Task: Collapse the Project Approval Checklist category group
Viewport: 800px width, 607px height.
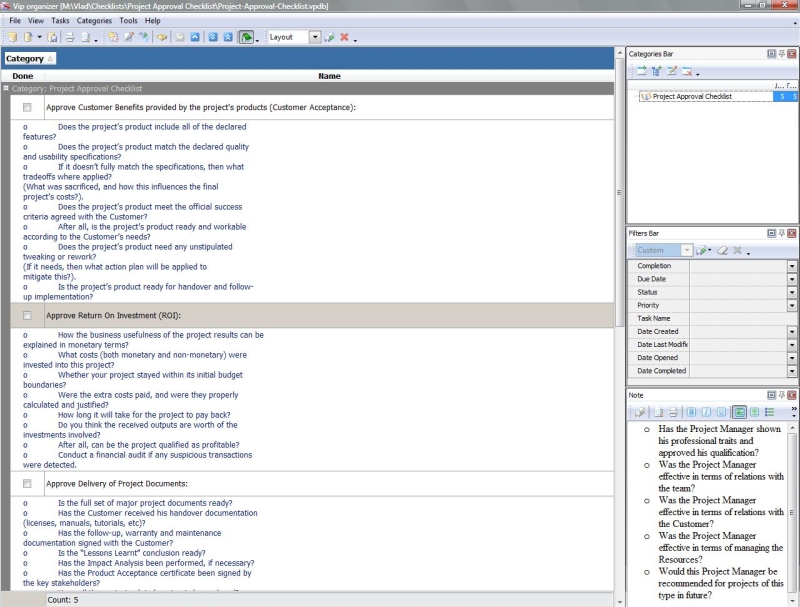Action: pyautogui.click(x=7, y=88)
